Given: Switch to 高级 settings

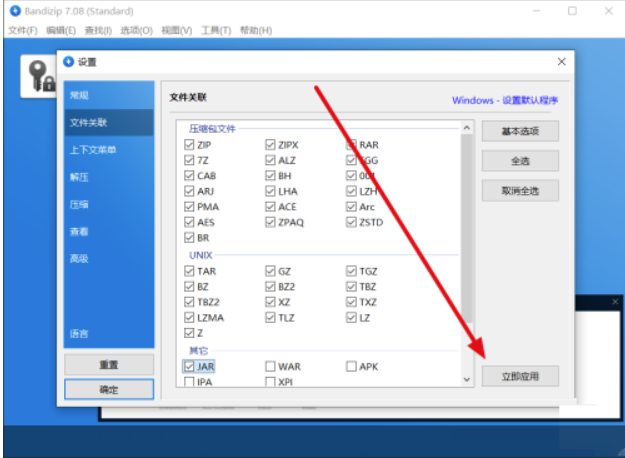Looking at the screenshot, I should (x=109, y=259).
